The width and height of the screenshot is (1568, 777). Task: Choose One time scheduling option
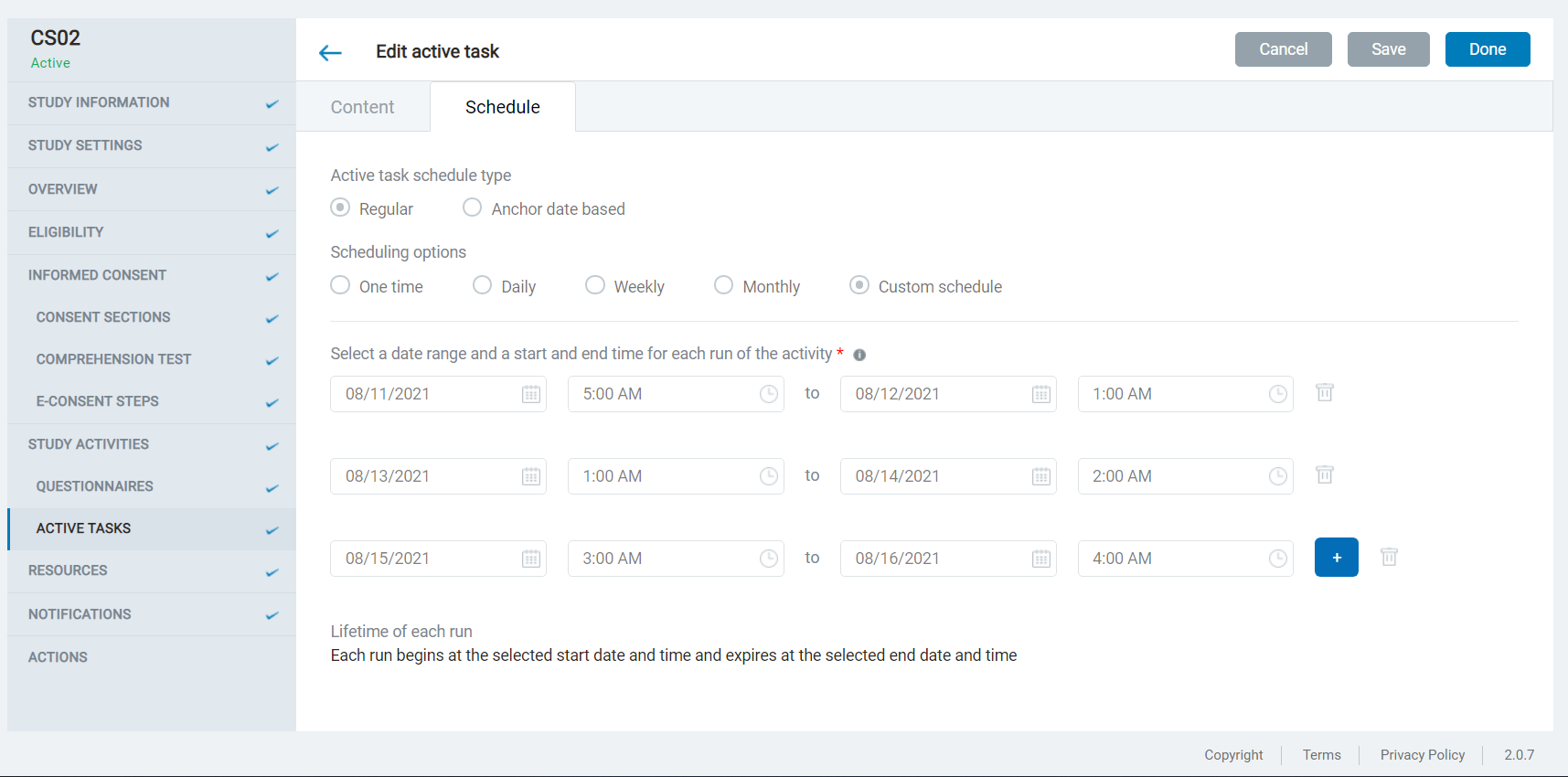[340, 285]
